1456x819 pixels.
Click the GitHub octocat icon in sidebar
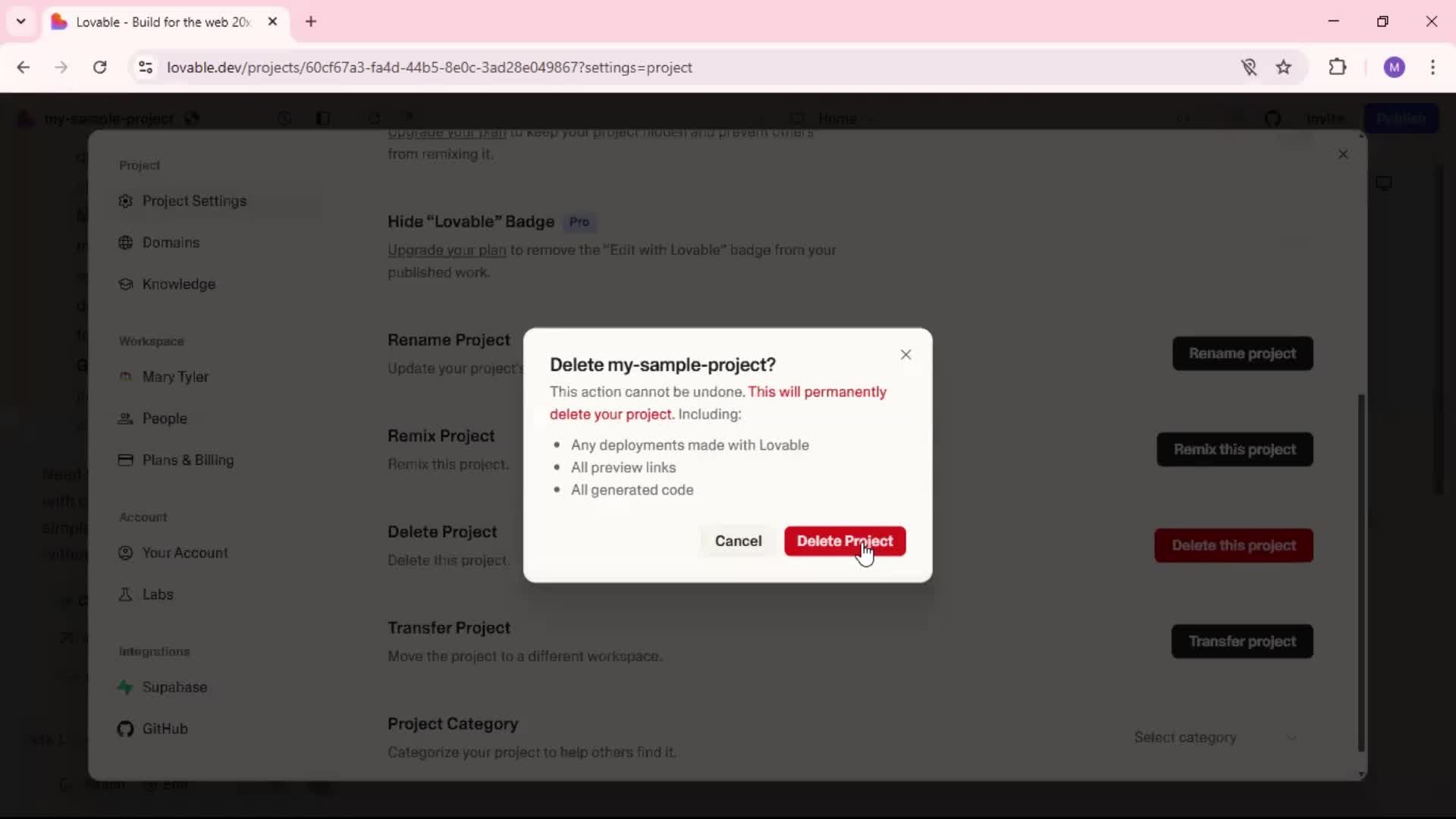click(x=126, y=729)
